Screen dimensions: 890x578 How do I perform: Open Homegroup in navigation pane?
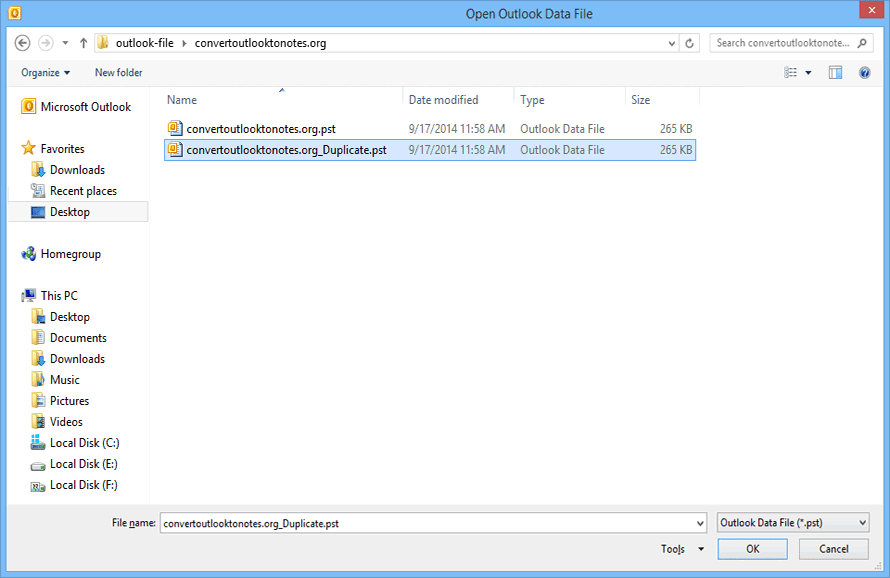point(61,254)
